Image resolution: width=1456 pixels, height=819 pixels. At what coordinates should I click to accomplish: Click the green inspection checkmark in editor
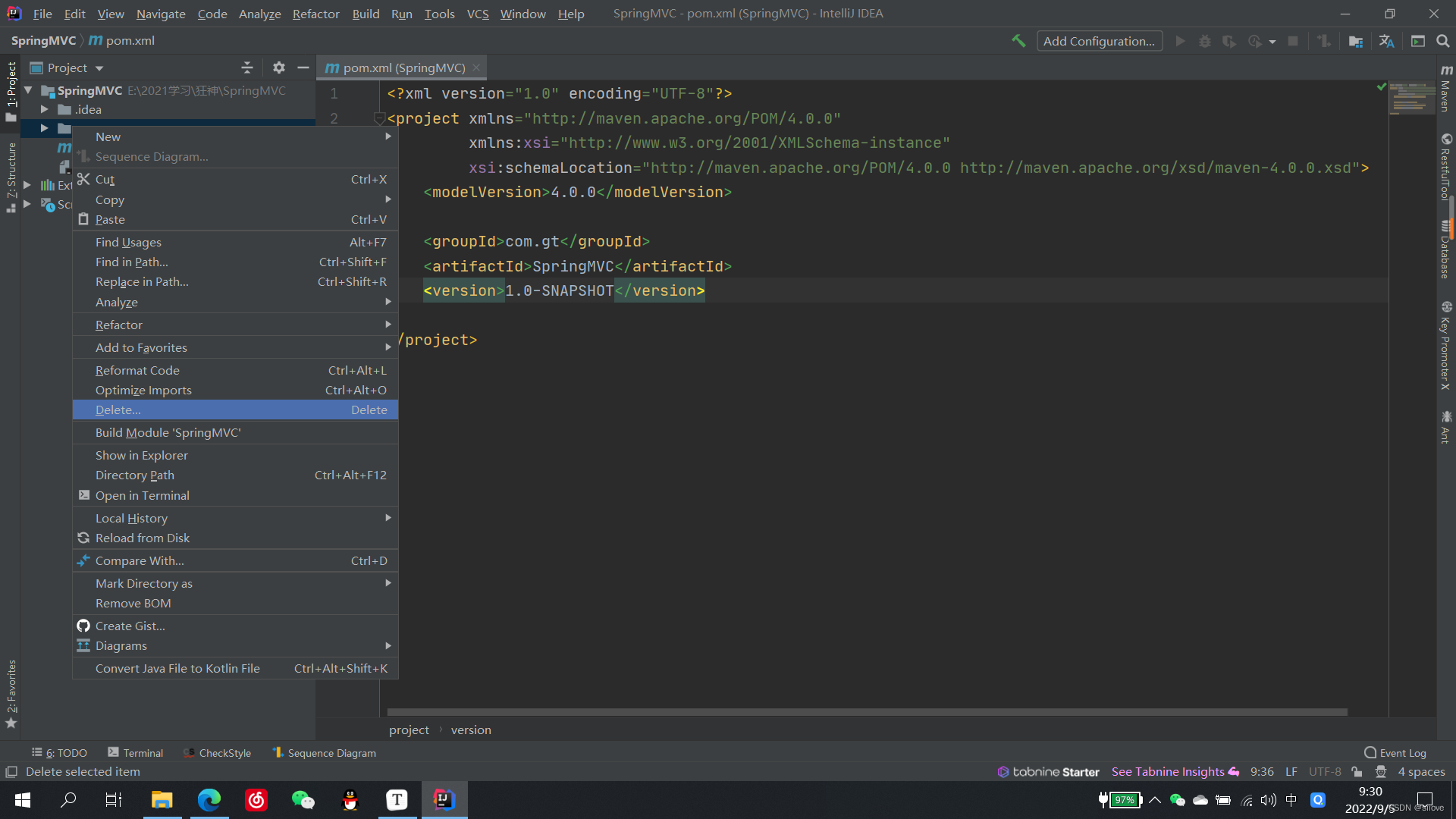1382,86
